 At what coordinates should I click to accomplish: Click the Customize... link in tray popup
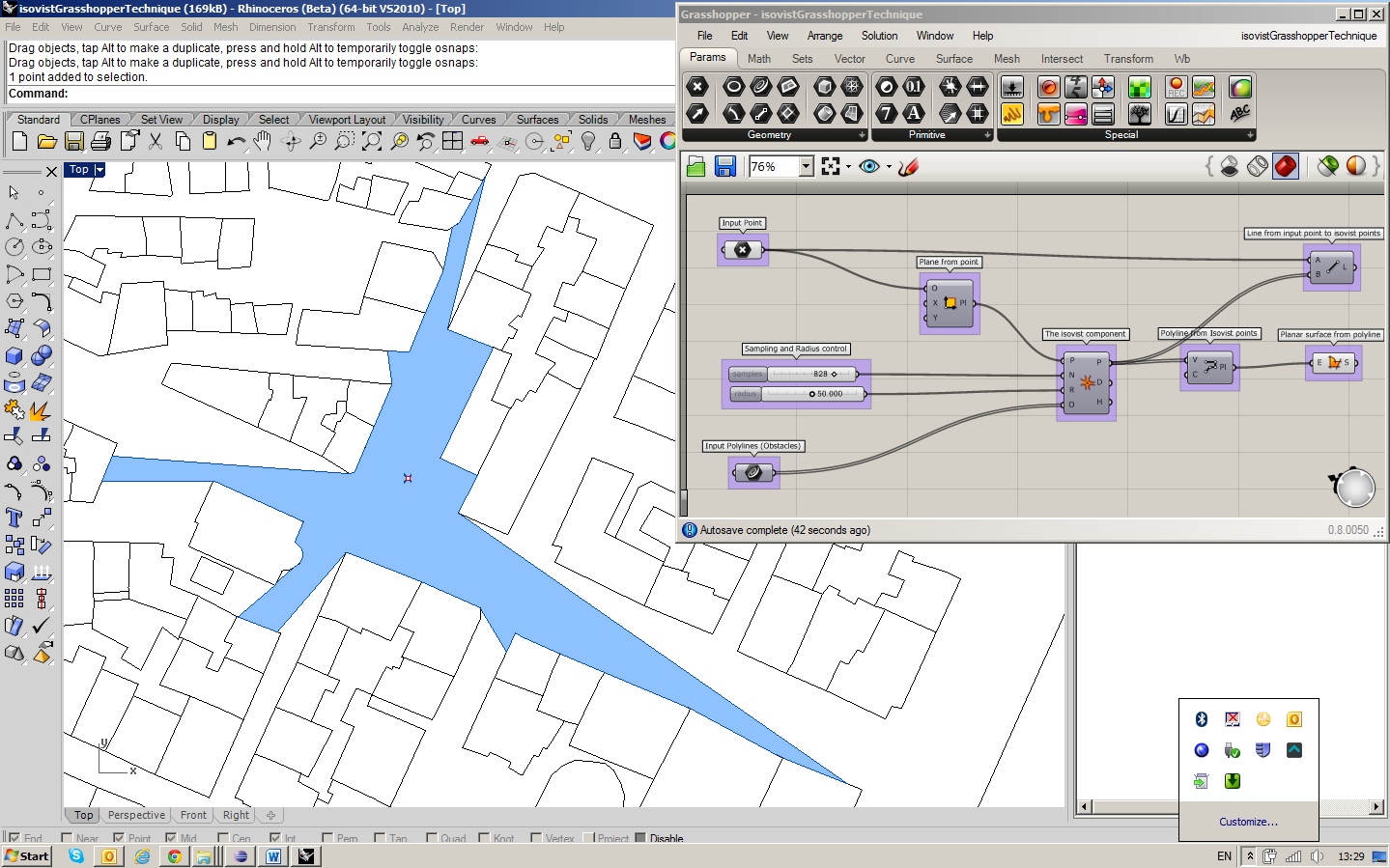tap(1248, 822)
